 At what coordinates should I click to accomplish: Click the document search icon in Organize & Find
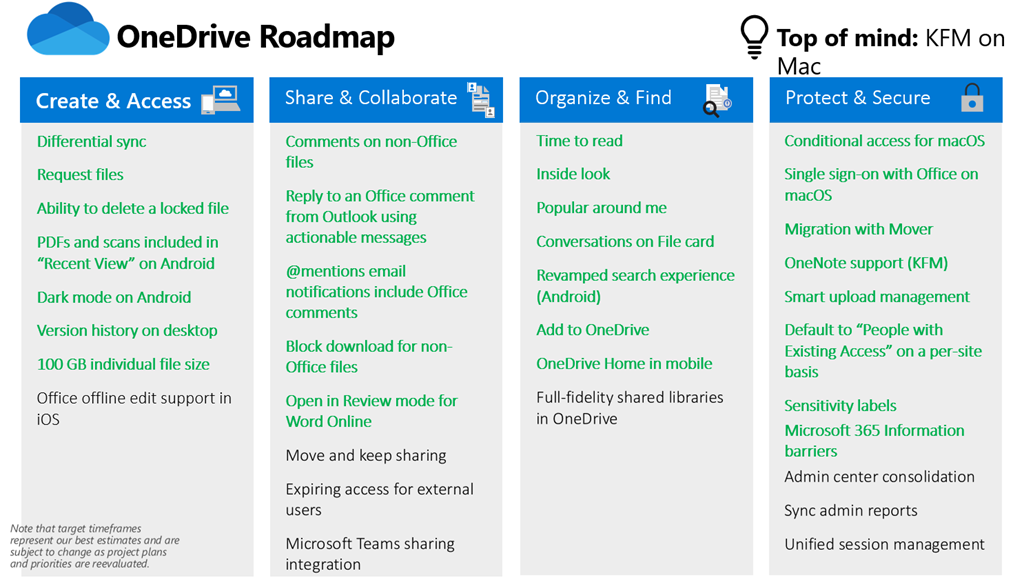click(x=717, y=100)
